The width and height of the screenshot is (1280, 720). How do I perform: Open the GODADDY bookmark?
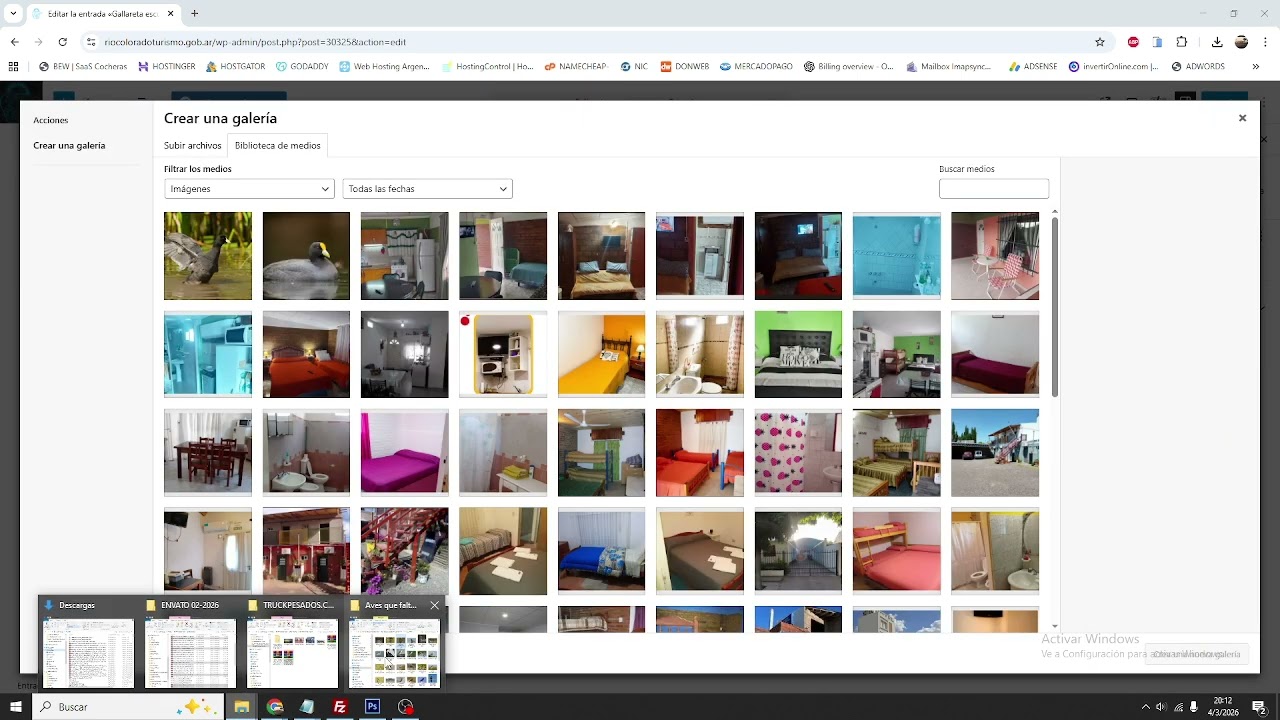click(x=302, y=67)
